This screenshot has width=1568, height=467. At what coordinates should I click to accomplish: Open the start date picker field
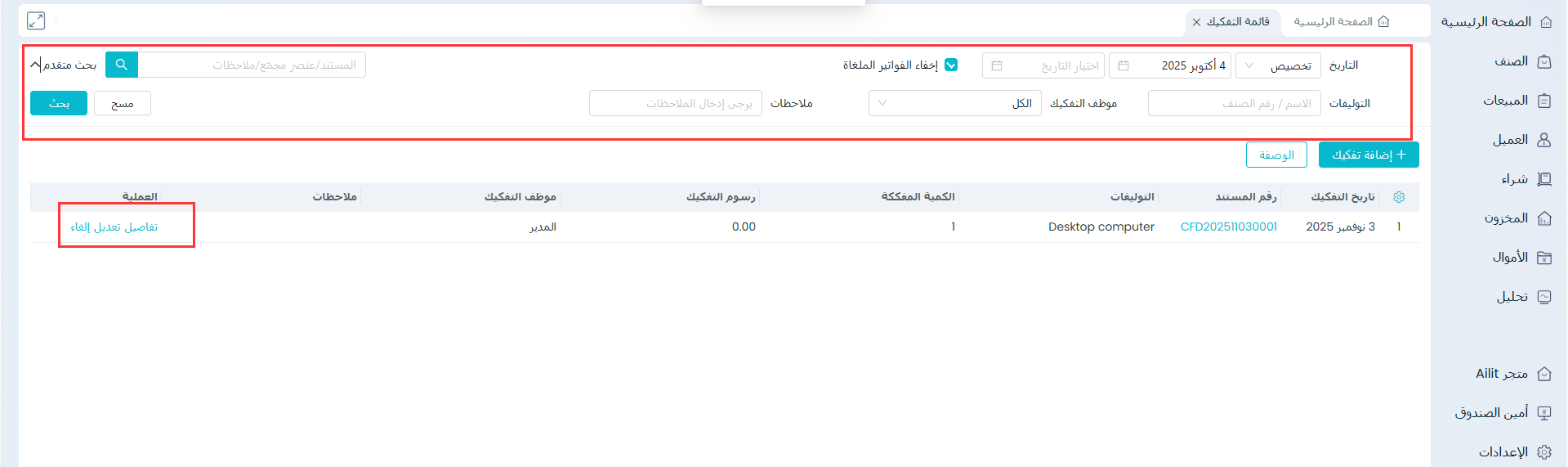1169,65
